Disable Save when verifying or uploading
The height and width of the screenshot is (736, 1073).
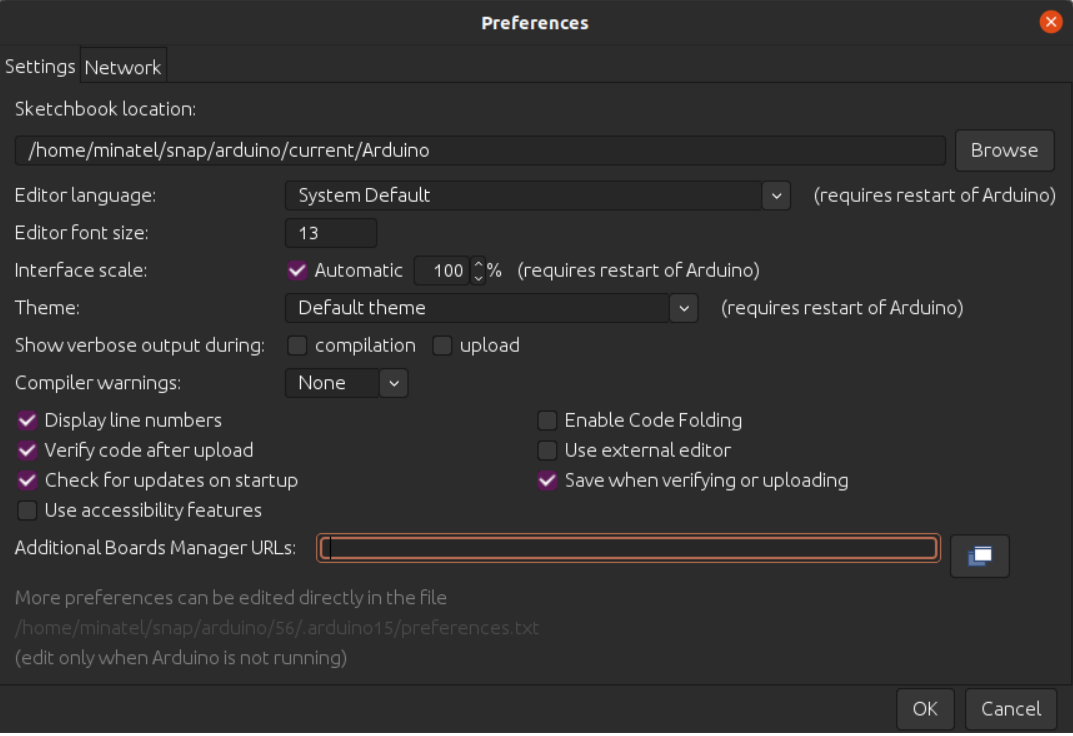pos(547,481)
